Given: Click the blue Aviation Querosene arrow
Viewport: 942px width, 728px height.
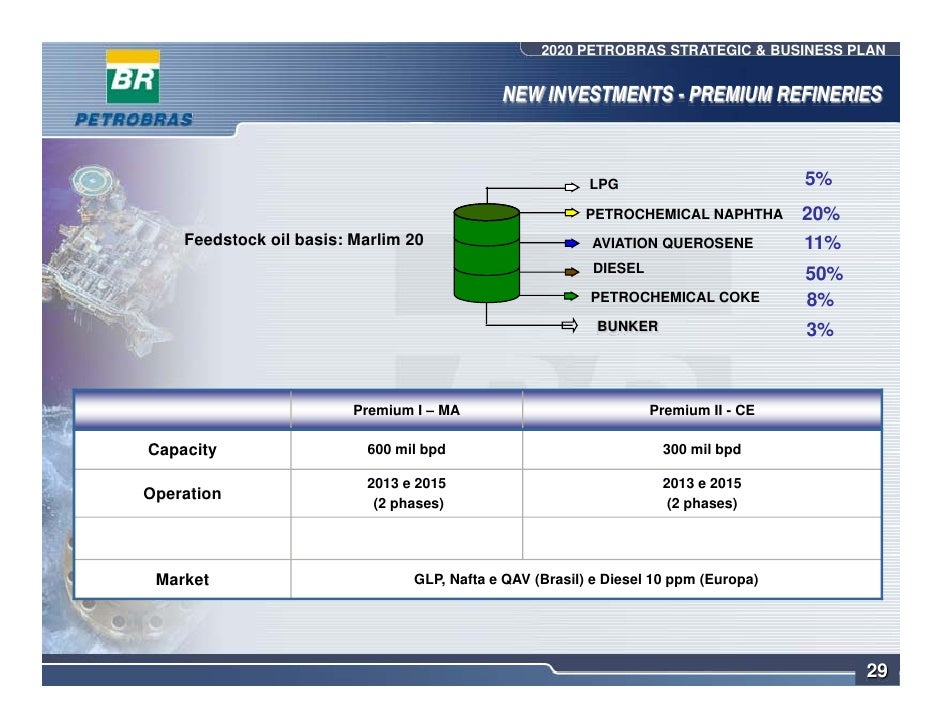Looking at the screenshot, I should (x=571, y=243).
